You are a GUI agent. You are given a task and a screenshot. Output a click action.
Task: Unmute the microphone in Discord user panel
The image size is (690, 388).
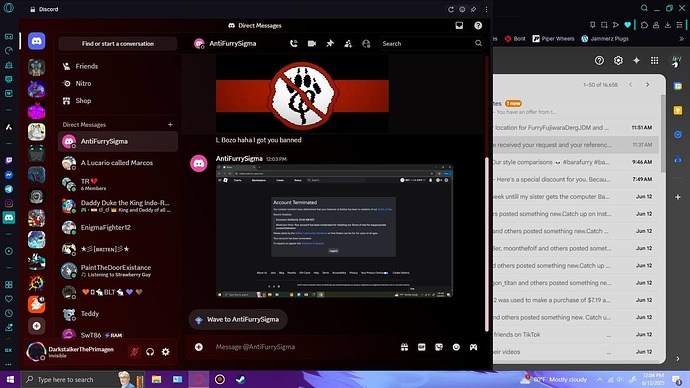pyautogui.click(x=134, y=351)
